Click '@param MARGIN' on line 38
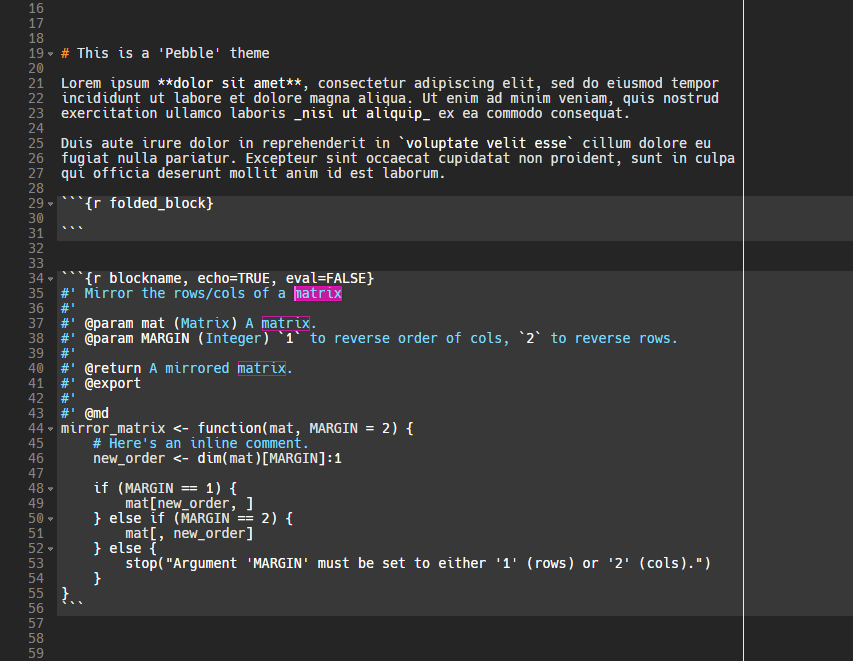Image resolution: width=853 pixels, height=661 pixels. point(137,338)
